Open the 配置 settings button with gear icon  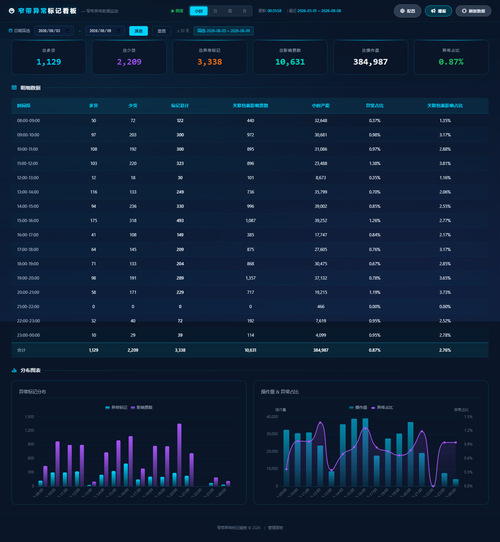(x=407, y=11)
